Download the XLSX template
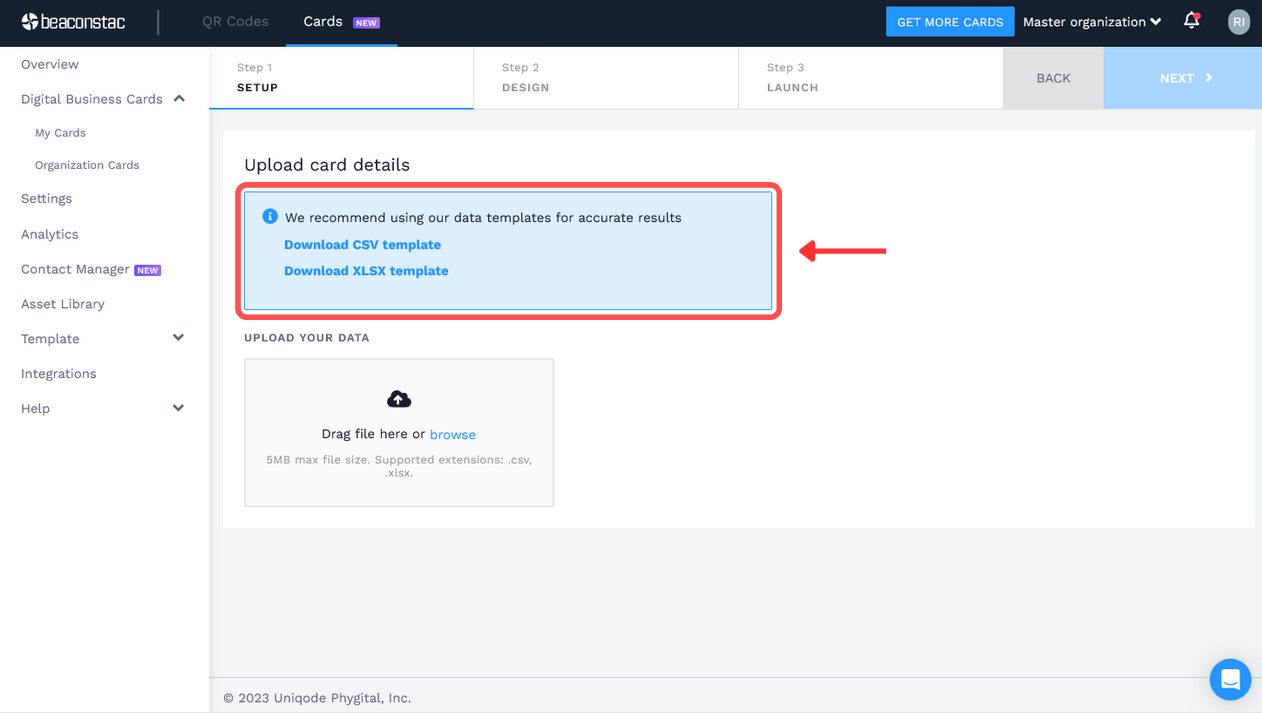 coord(366,270)
